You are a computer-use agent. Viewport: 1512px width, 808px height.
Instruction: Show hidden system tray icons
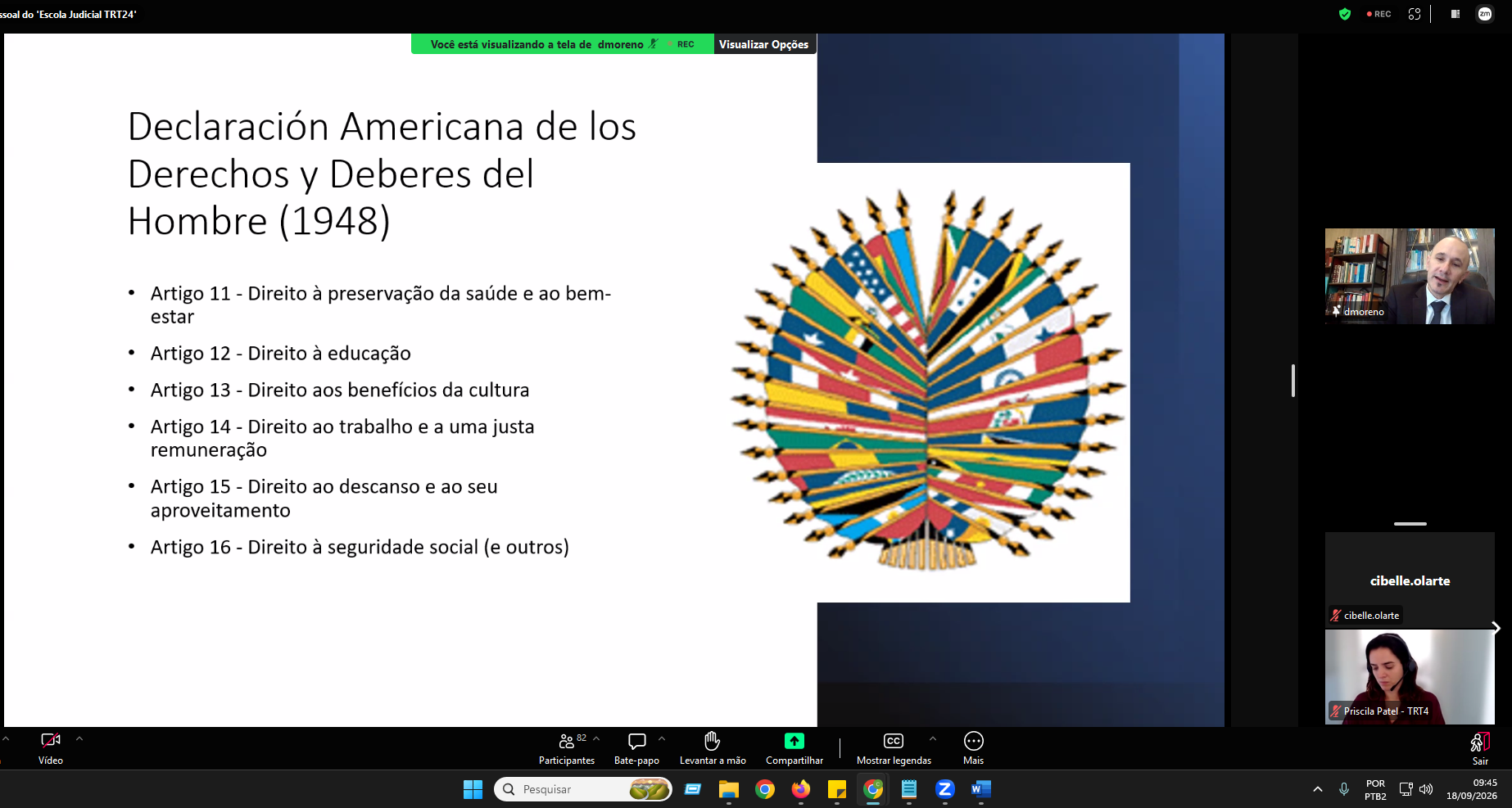pyautogui.click(x=1317, y=789)
